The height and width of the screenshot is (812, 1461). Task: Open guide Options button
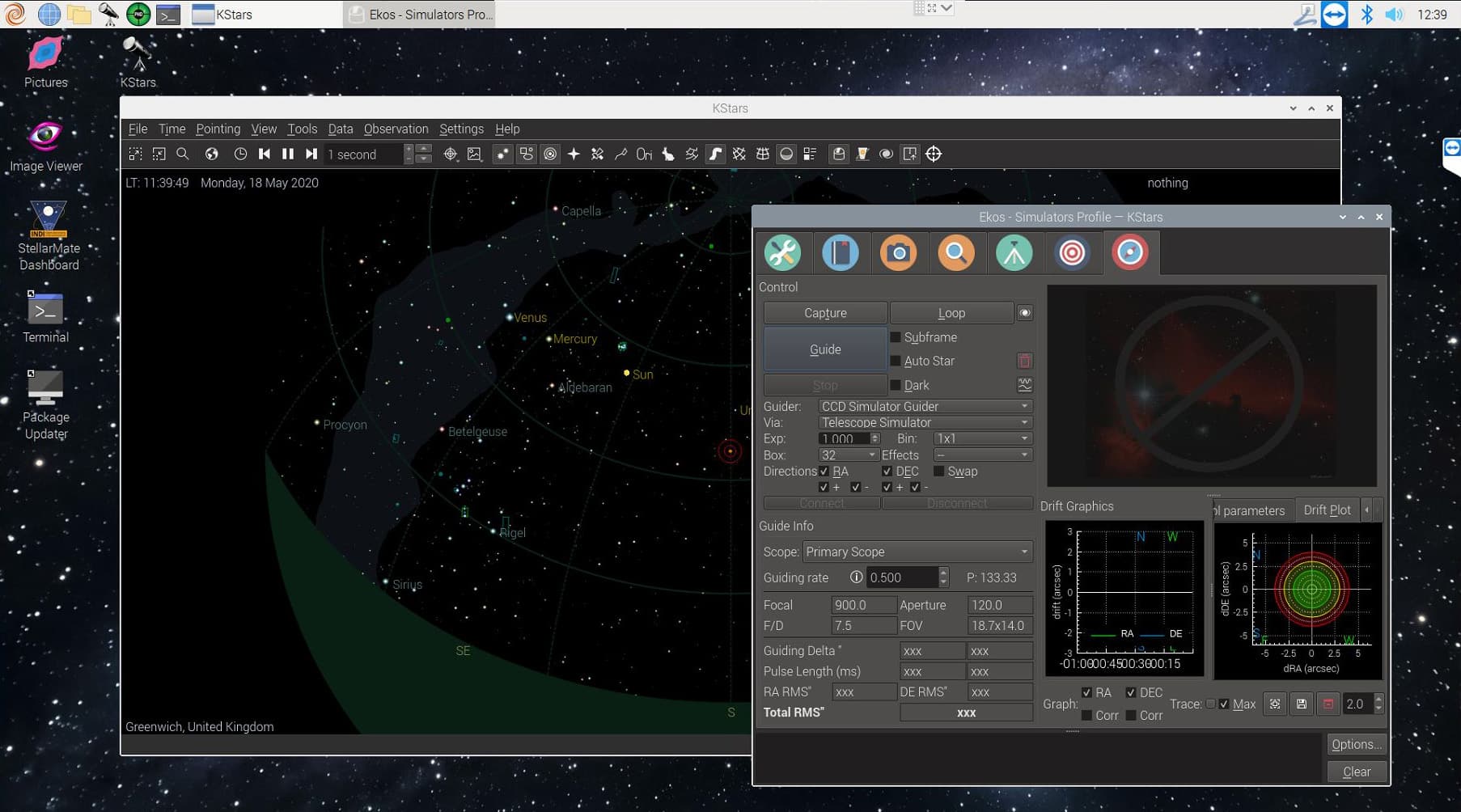(x=1357, y=745)
